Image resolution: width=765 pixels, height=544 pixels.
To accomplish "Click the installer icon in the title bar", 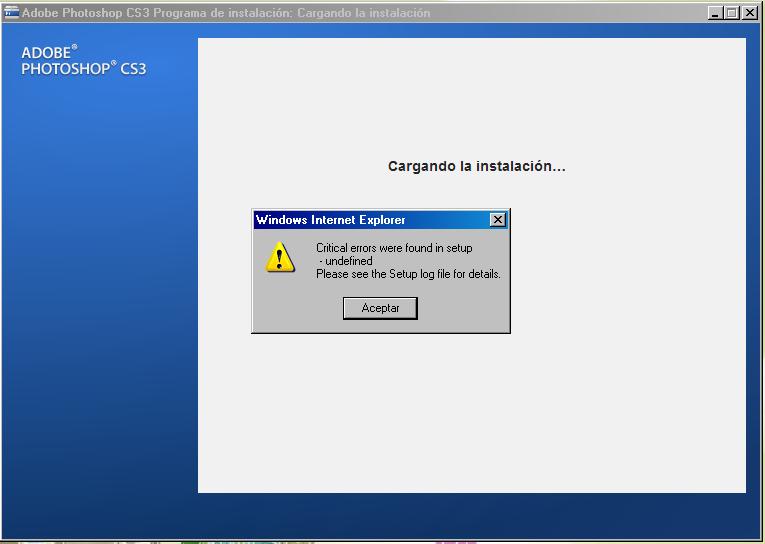I will 11,13.
